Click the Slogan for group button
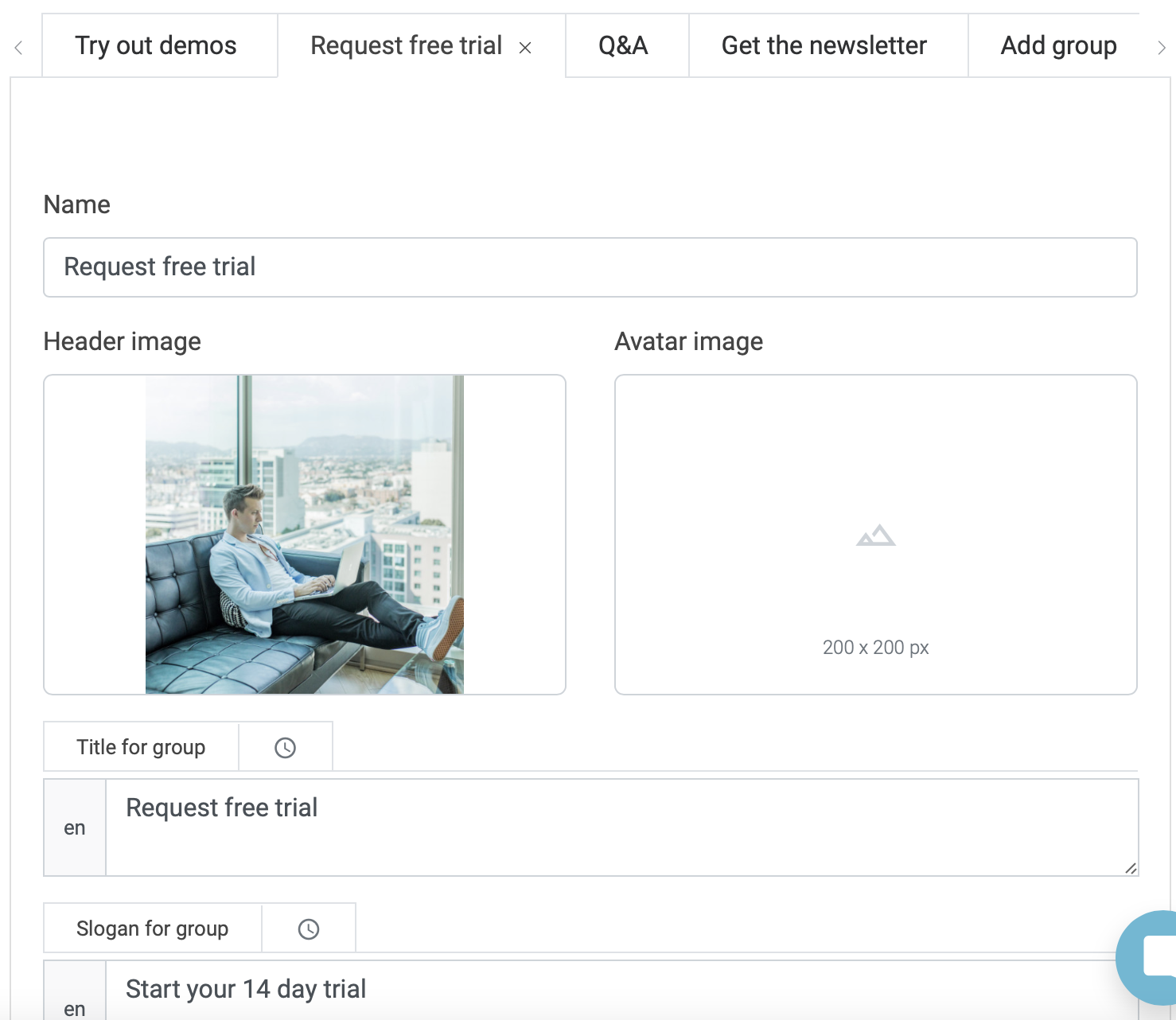 [152, 928]
